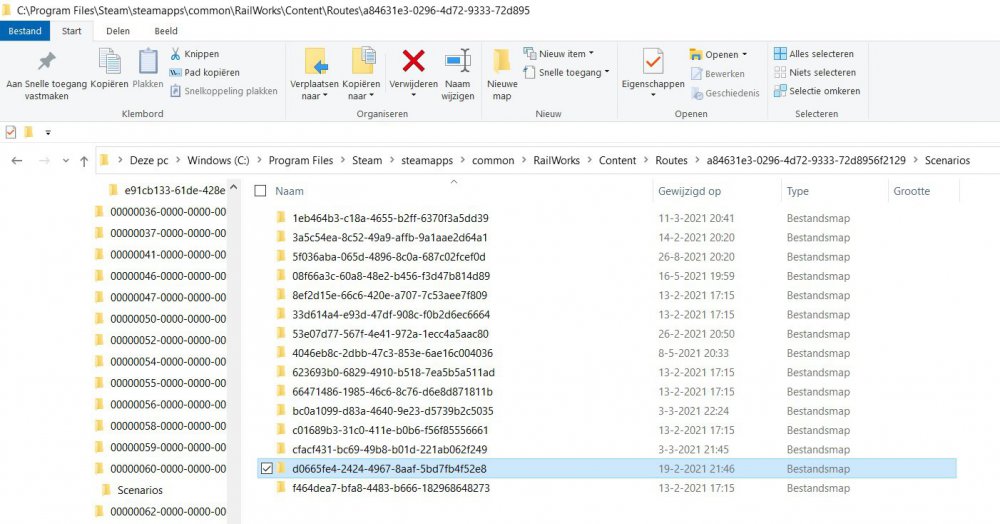This screenshot has height=524, width=1000.
Task: Click the Naam wijzigen rename icon
Action: click(x=458, y=62)
